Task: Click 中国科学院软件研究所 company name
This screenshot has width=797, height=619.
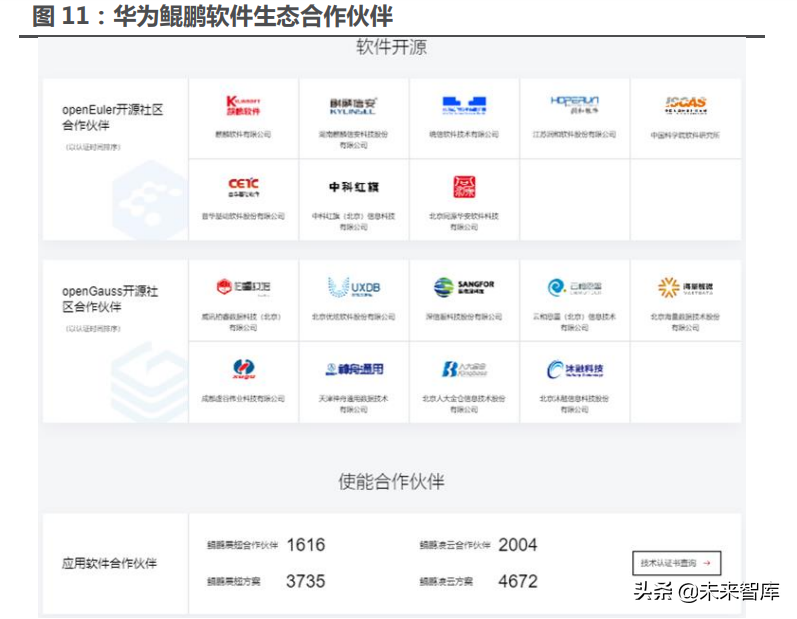Action: pos(685,135)
